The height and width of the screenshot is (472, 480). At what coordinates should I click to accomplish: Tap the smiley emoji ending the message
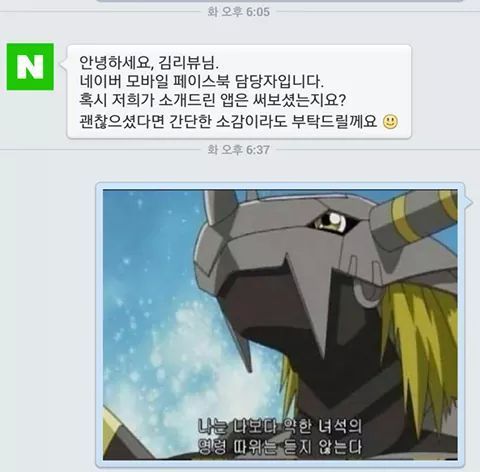tap(390, 122)
